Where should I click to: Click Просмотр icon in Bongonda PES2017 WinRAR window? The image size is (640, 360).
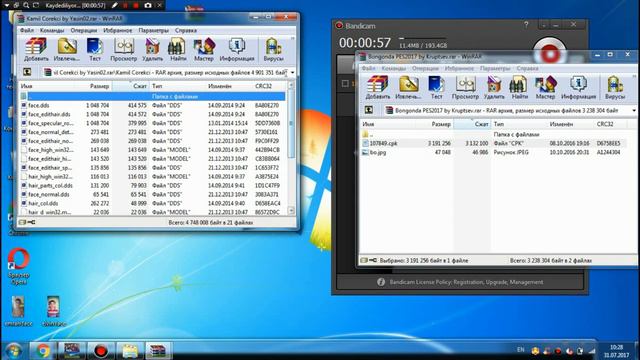pyautogui.click(x=465, y=87)
